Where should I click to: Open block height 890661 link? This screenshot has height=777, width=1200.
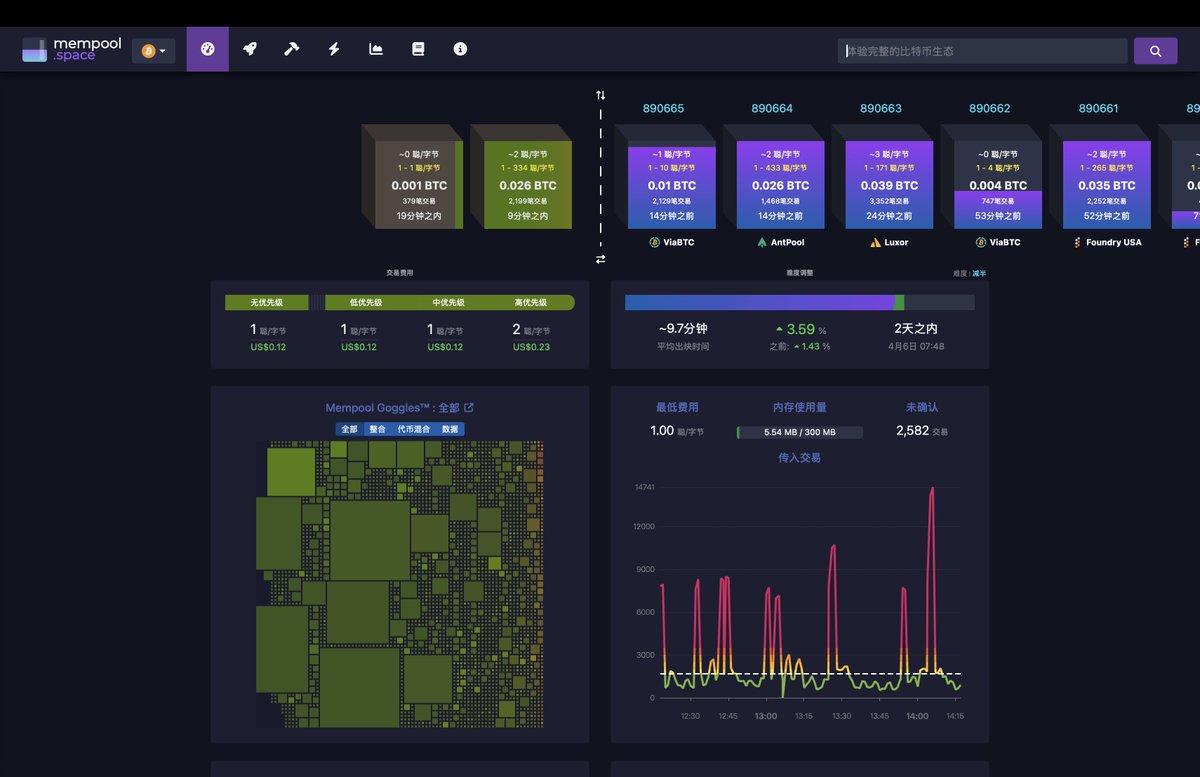click(x=1098, y=108)
